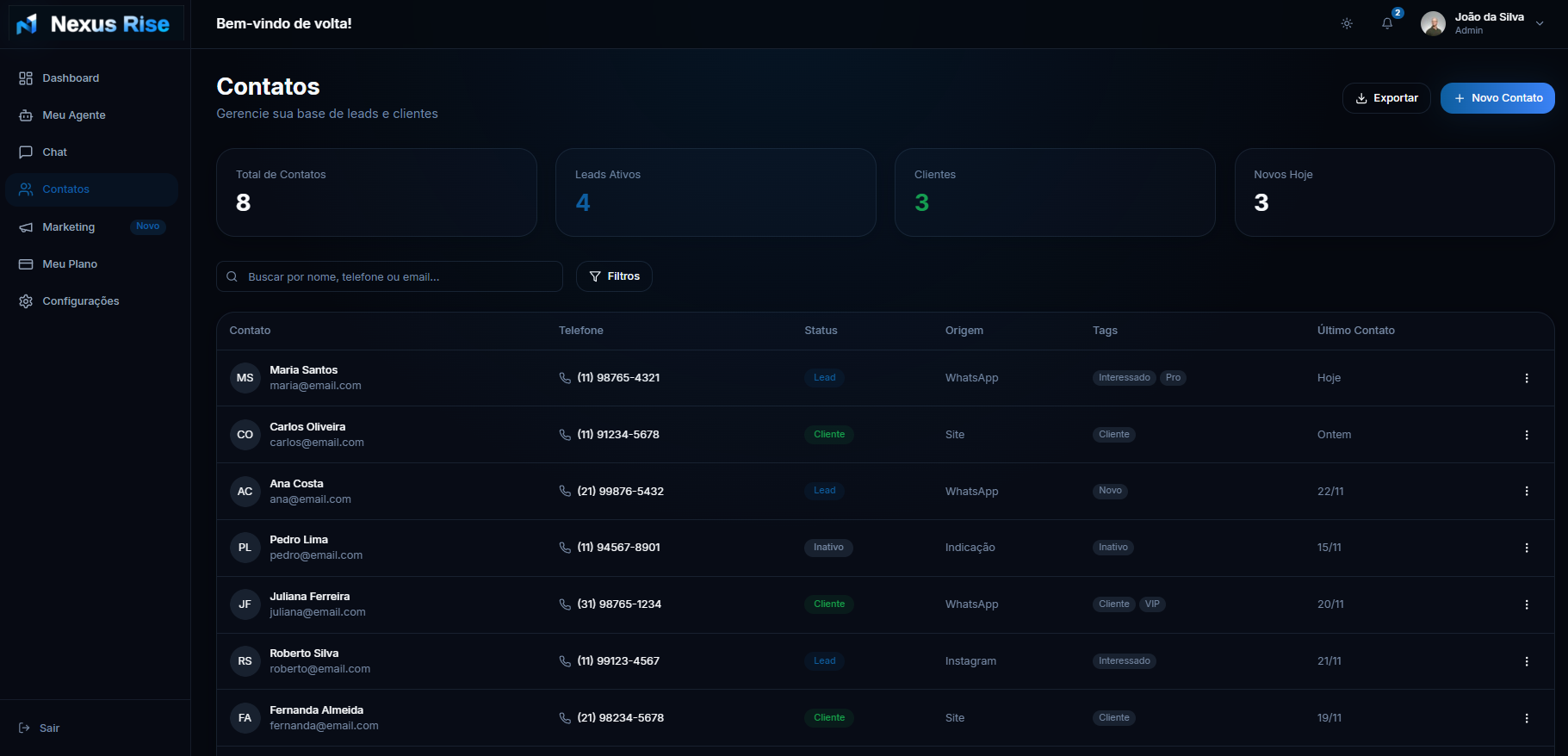Image resolution: width=1568 pixels, height=756 pixels.
Task: Click the Leads Ativos stat card
Action: click(x=715, y=192)
